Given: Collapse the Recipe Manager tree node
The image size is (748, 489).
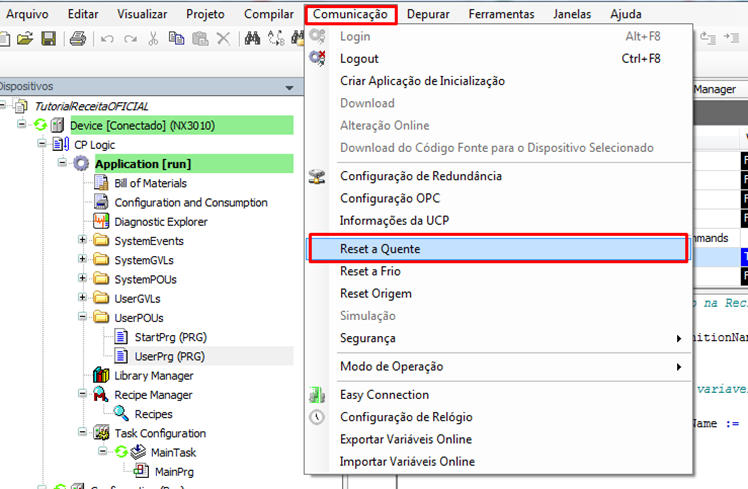Looking at the screenshot, I should pos(83,395).
